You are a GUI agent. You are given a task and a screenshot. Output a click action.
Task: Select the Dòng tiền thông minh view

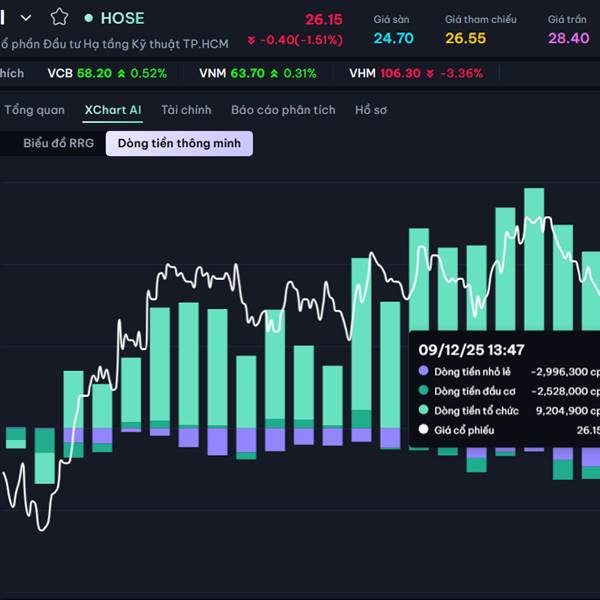point(180,143)
